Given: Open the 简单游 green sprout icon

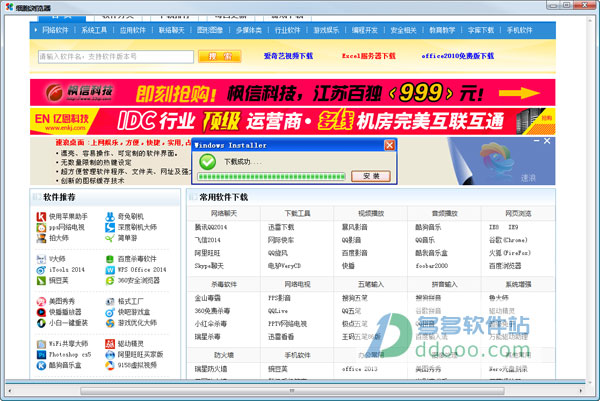Looking at the screenshot, I should (110, 238).
